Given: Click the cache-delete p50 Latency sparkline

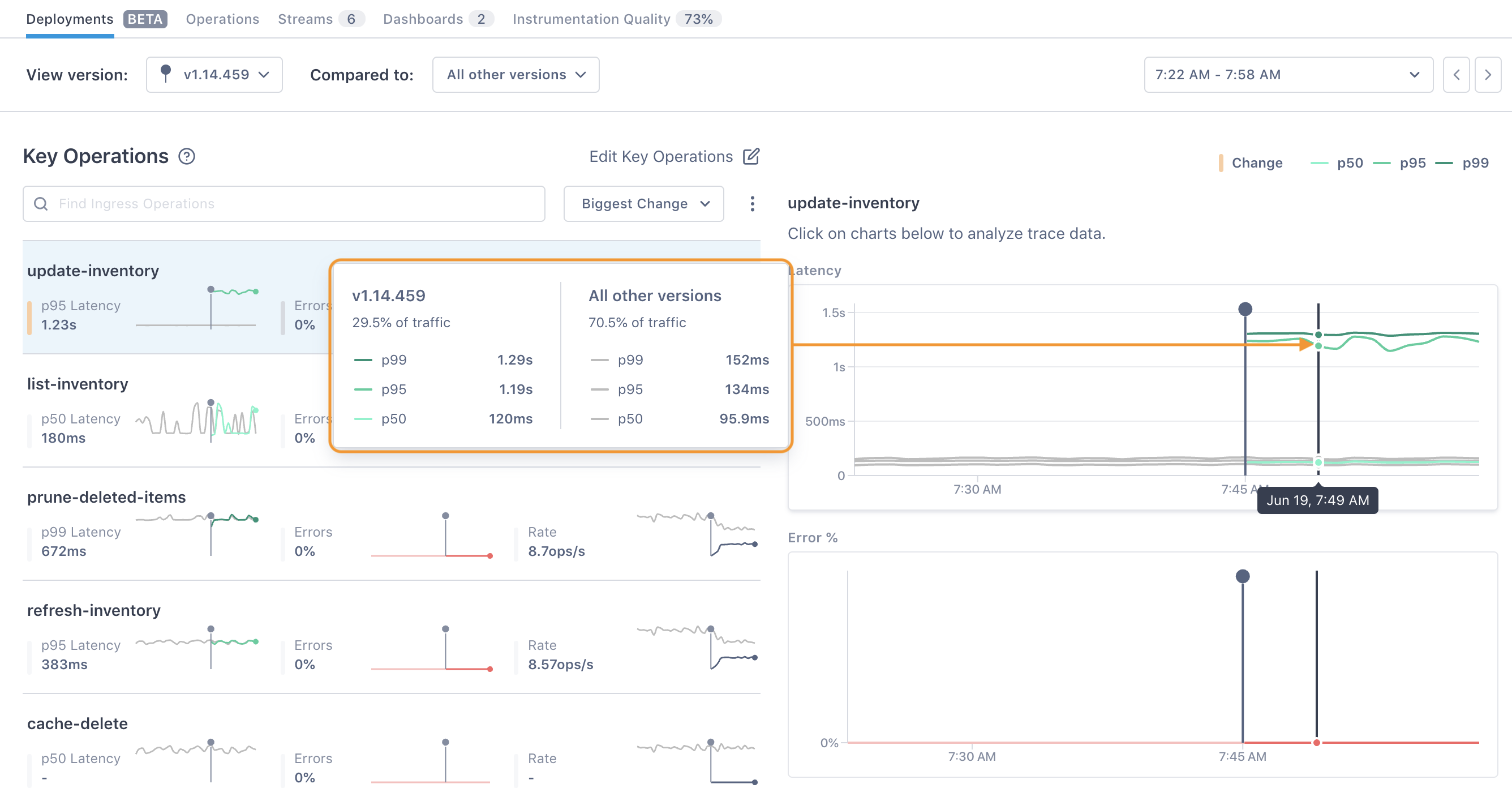Looking at the screenshot, I should [x=196, y=760].
